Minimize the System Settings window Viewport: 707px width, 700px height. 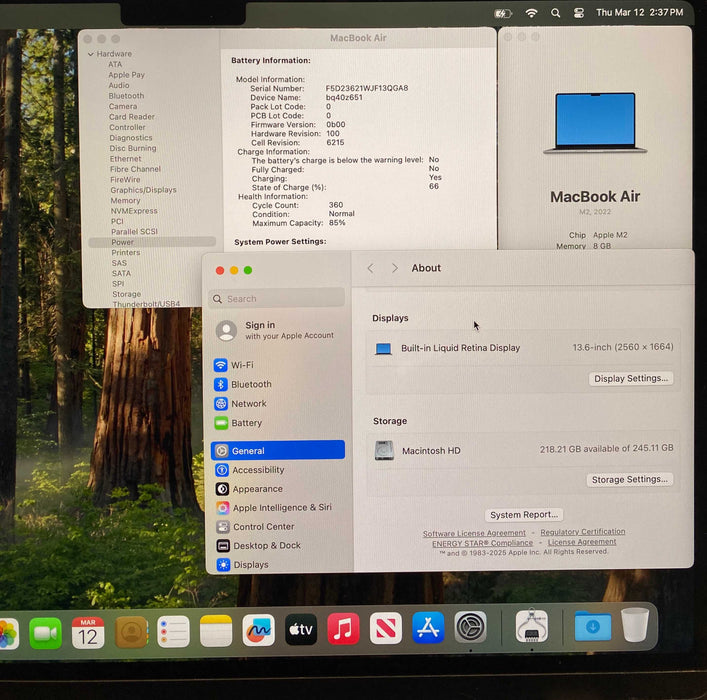234,270
